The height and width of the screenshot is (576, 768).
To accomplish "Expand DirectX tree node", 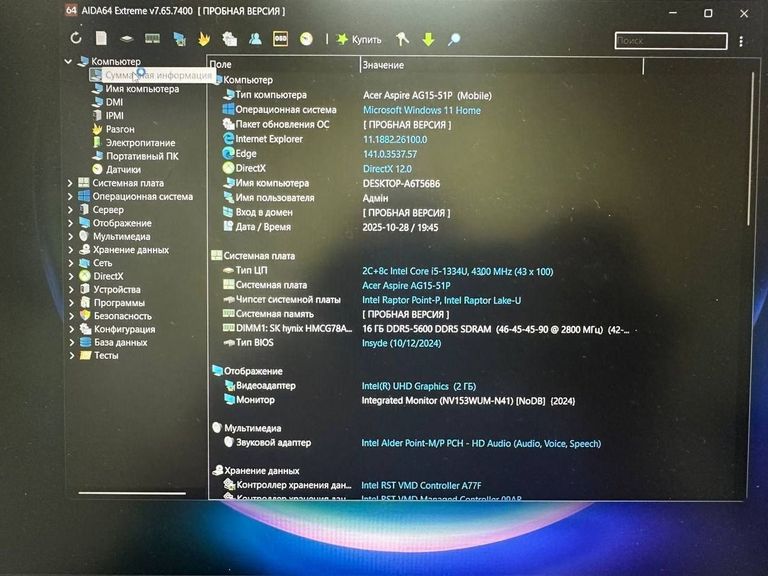I will [71, 276].
